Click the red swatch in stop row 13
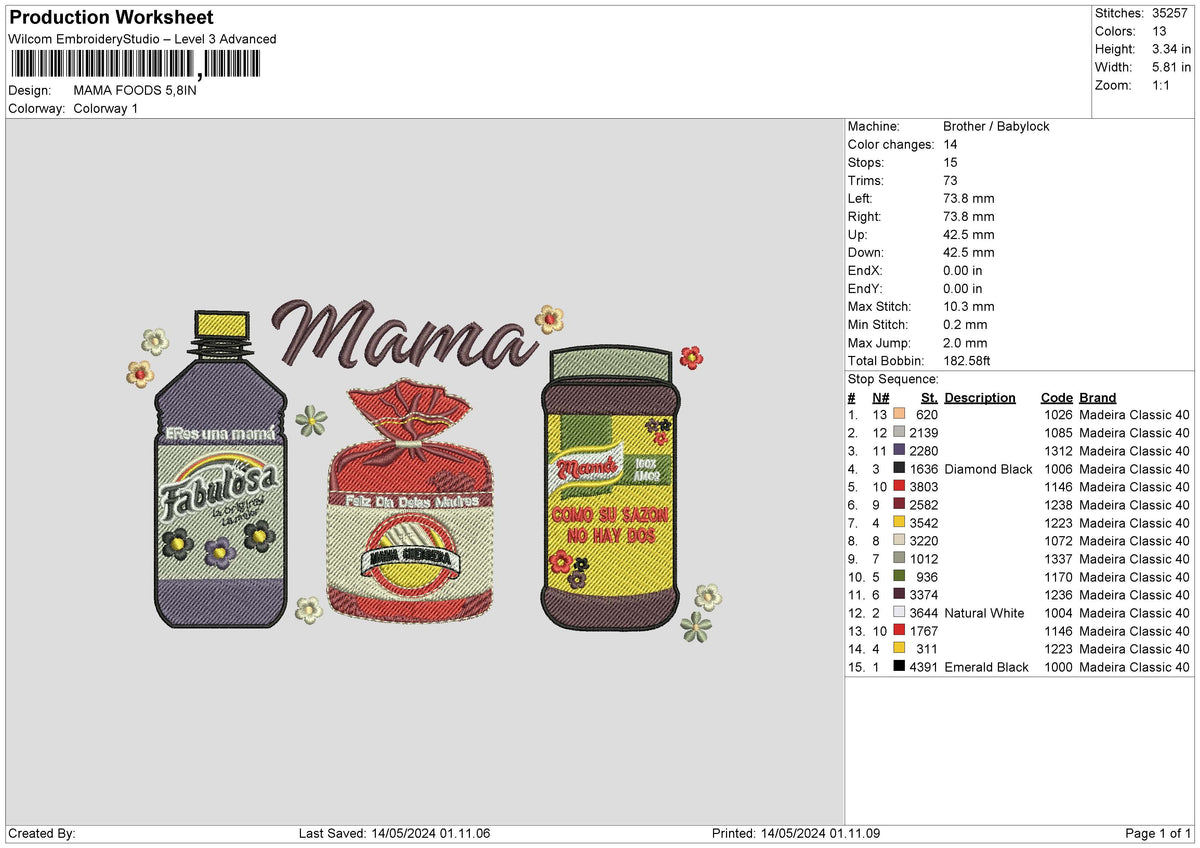 tap(900, 631)
